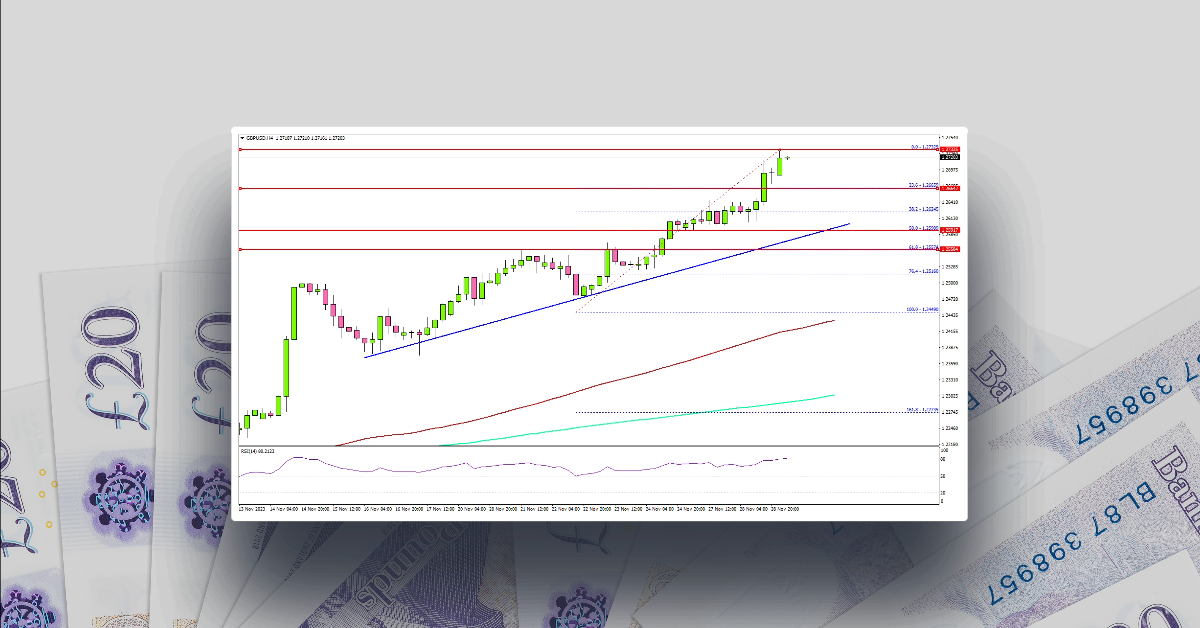This screenshot has width=1200, height=628.
Task: Click the 61.8 Fibonacci axis tag
Action: click(x=949, y=249)
